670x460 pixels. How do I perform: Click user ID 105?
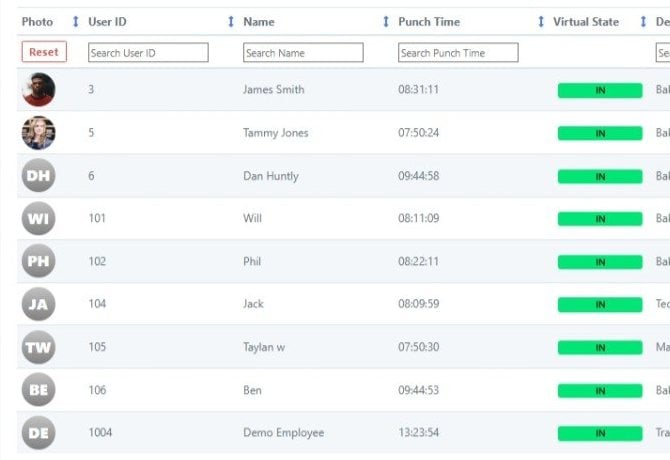pos(97,347)
